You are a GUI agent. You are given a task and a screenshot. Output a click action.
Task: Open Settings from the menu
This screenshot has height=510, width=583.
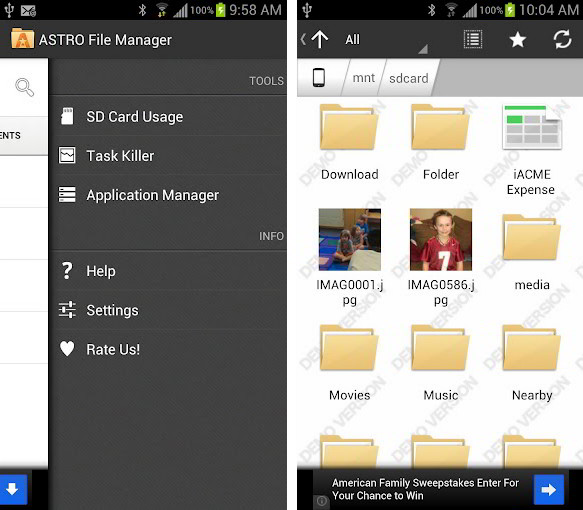(x=169, y=310)
